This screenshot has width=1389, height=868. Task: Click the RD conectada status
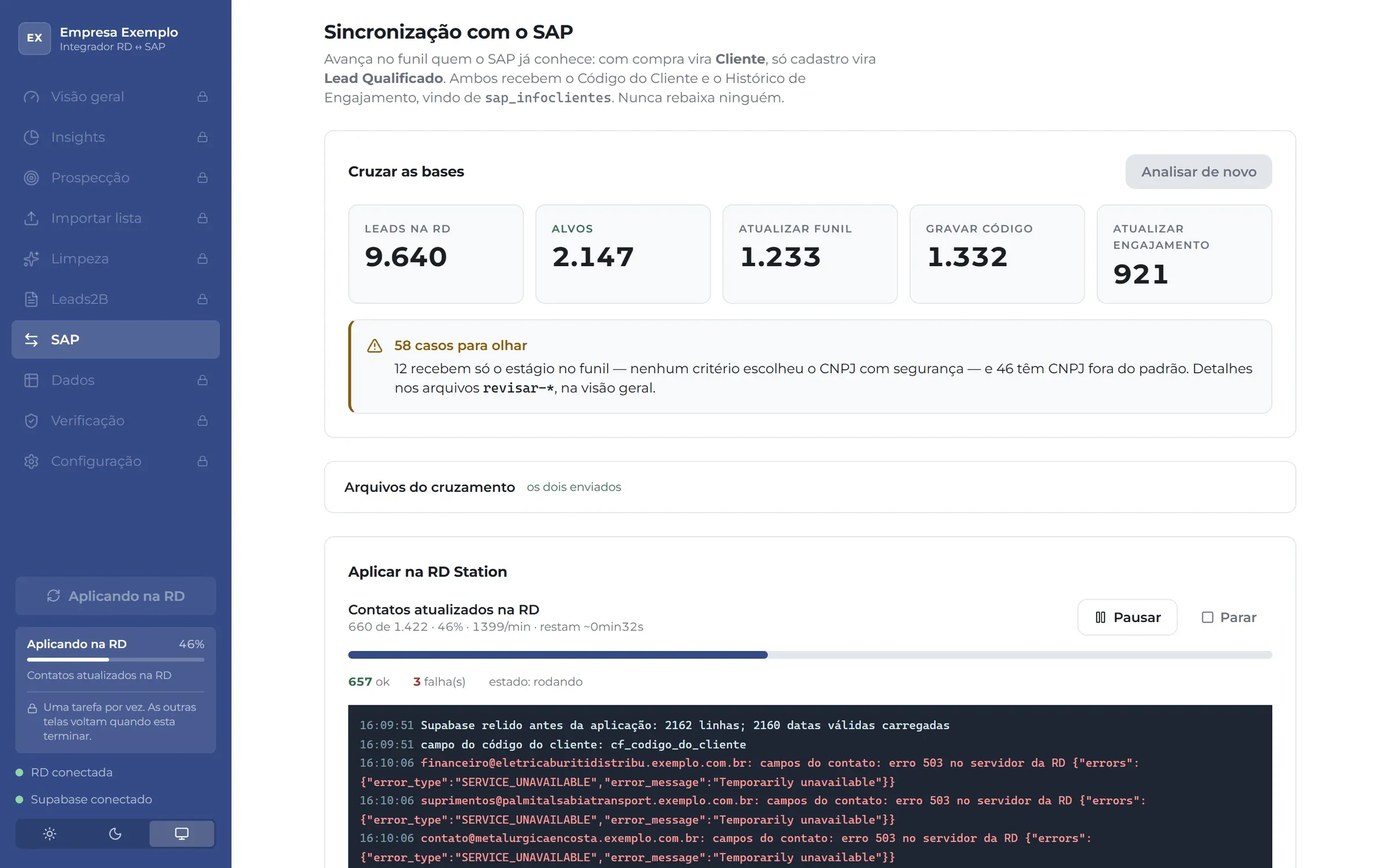point(64,773)
